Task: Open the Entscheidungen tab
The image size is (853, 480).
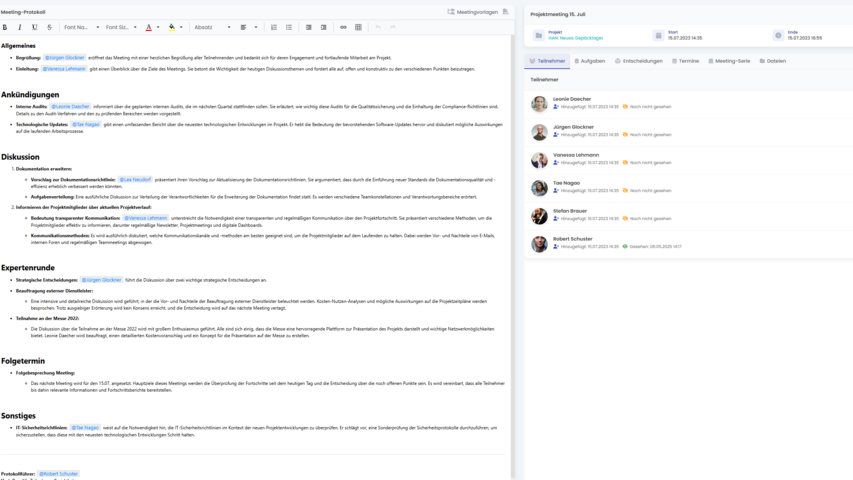Action: click(639, 61)
